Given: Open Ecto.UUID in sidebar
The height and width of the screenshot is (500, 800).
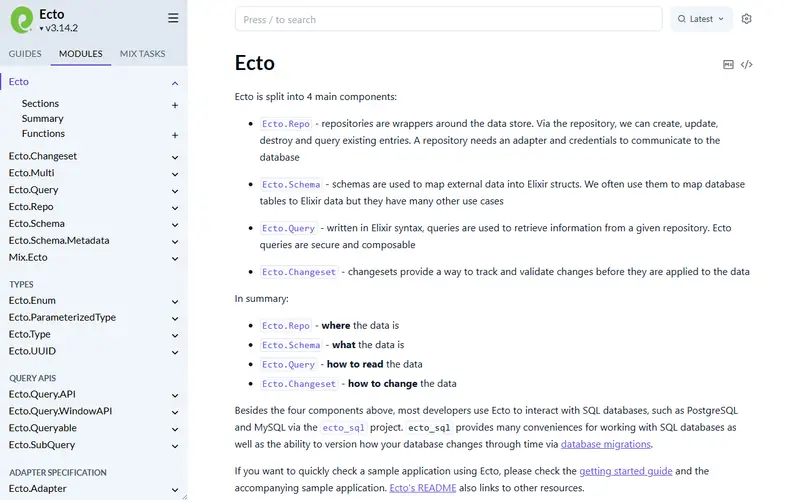Looking at the screenshot, I should (32, 351).
